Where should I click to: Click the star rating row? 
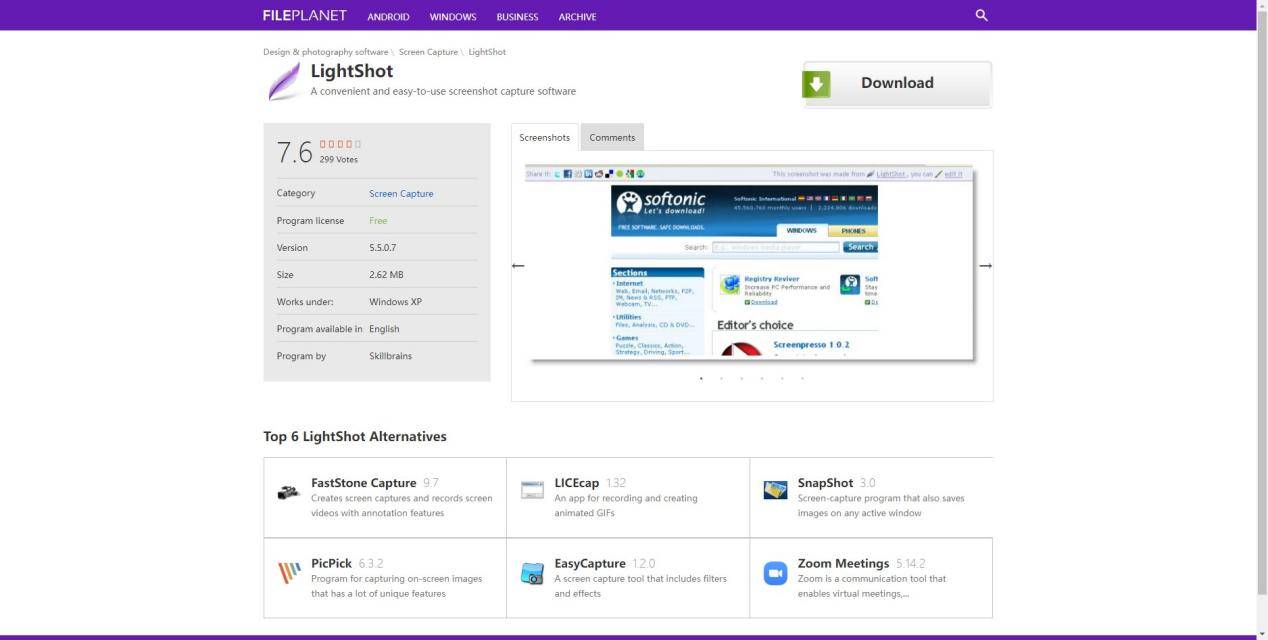pos(340,144)
